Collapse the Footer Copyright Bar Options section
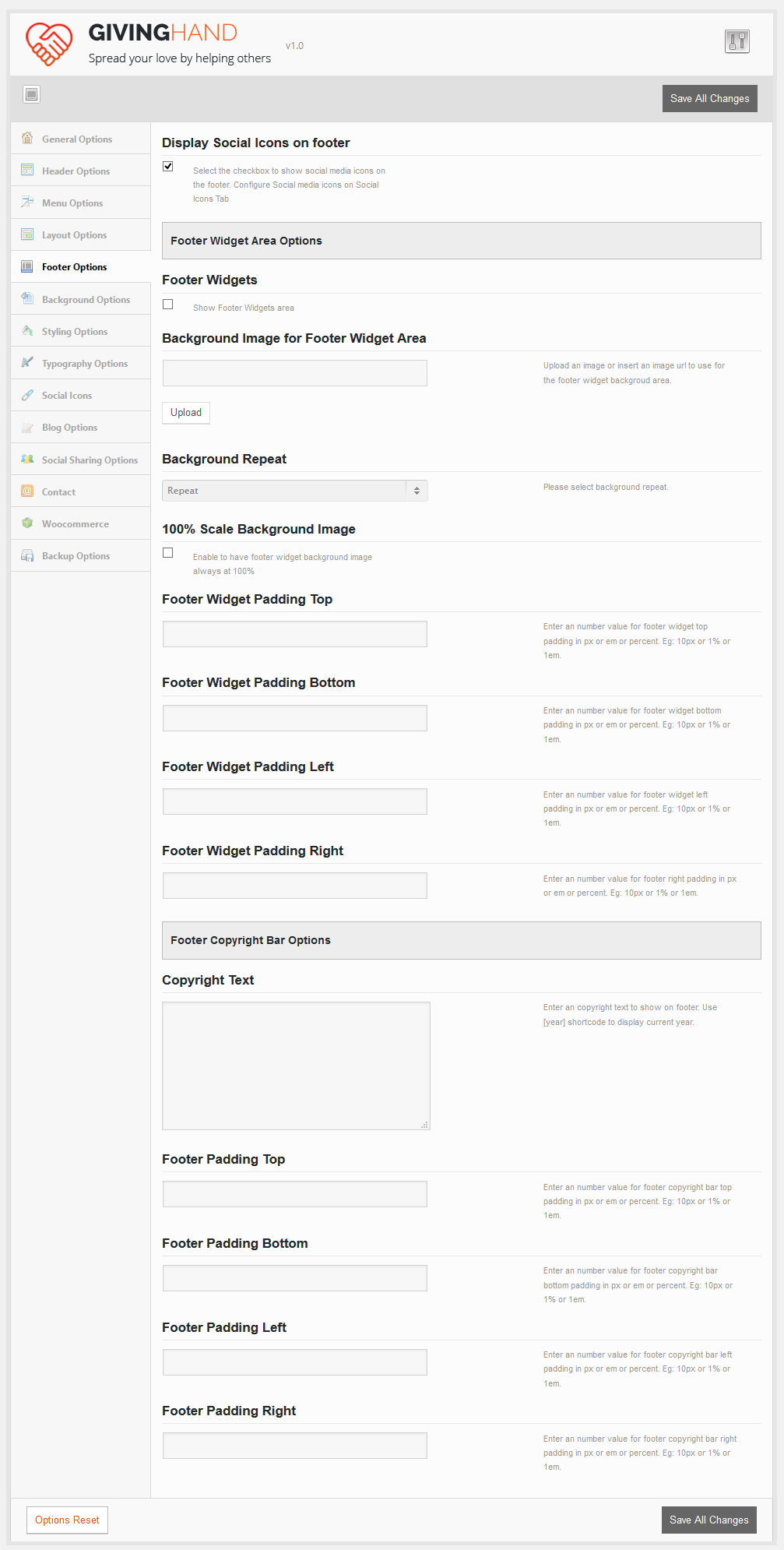Viewport: 784px width, 1550px height. [x=461, y=940]
